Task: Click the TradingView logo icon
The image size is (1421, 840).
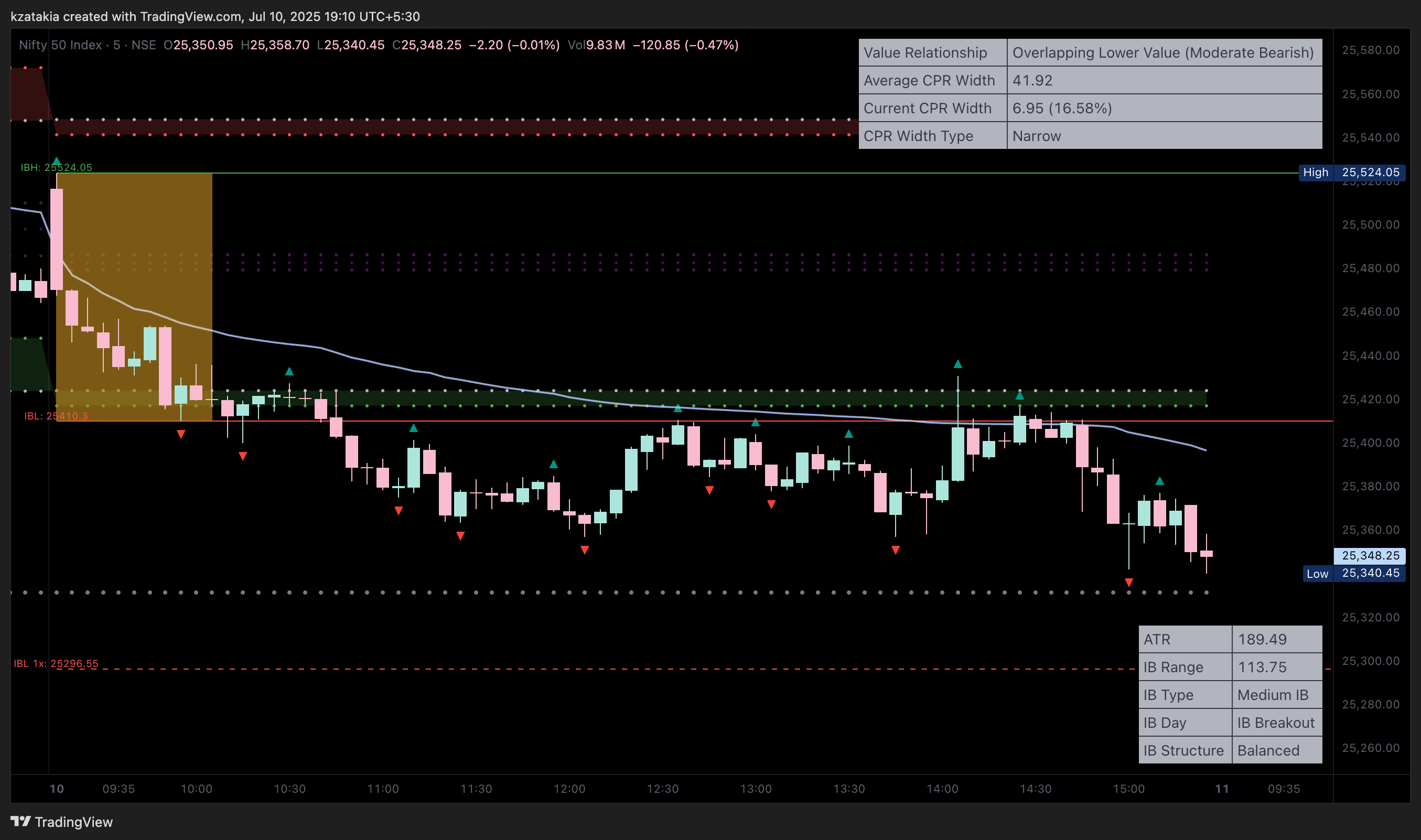Action: (21, 821)
